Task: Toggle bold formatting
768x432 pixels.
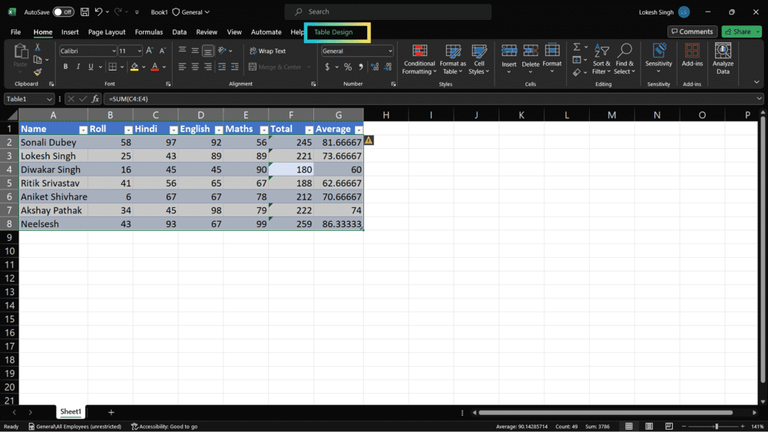Action: (x=65, y=67)
